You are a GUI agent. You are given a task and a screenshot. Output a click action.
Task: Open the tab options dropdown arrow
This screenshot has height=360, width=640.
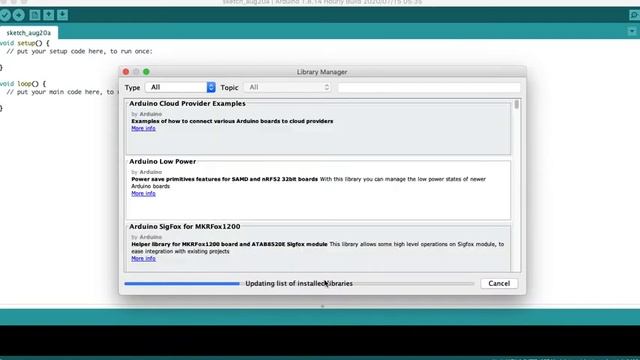pyautogui.click(x=632, y=31)
